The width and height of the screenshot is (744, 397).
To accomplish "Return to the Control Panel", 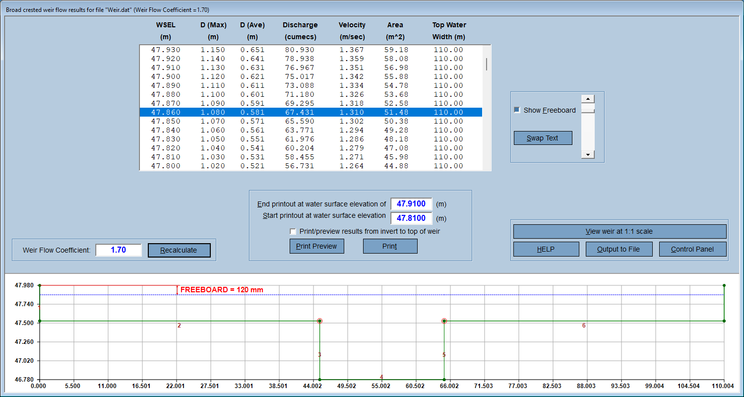I will pyautogui.click(x=693, y=249).
